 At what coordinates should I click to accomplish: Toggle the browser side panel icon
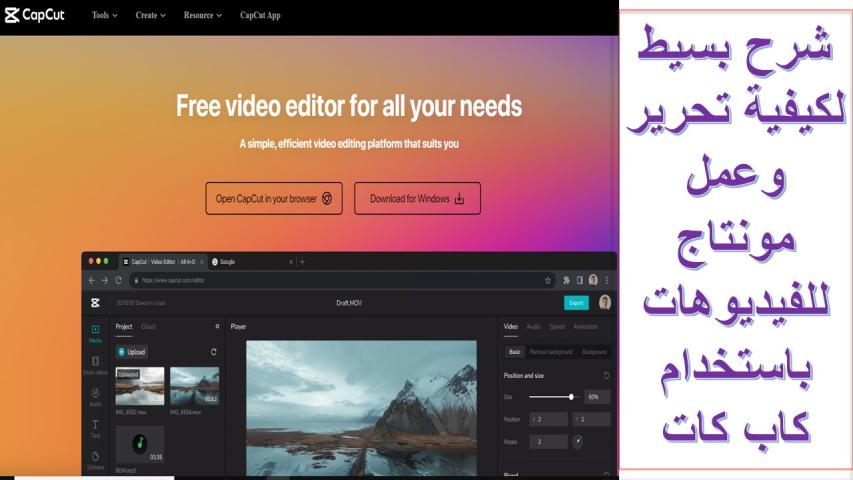coord(580,280)
